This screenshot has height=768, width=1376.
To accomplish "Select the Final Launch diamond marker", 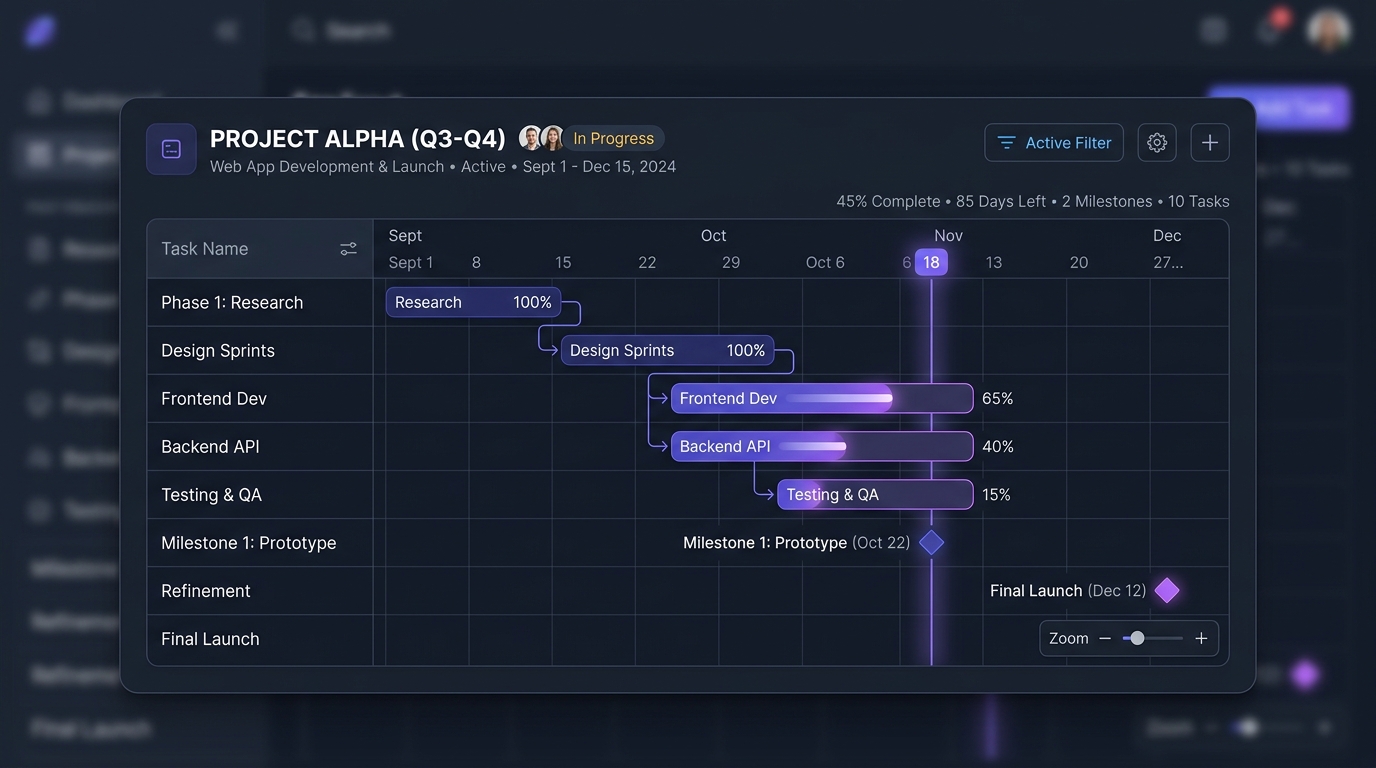I will coord(1167,591).
